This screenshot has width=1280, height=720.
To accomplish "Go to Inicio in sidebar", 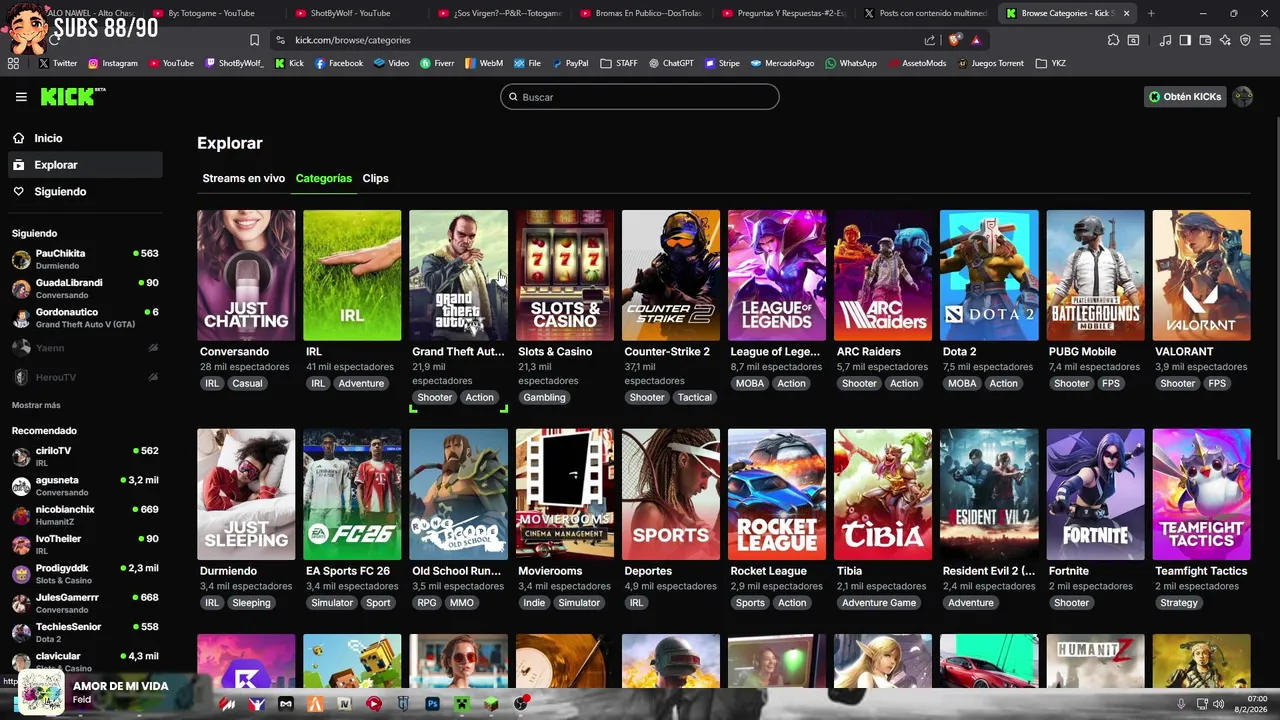I will click(85, 138).
